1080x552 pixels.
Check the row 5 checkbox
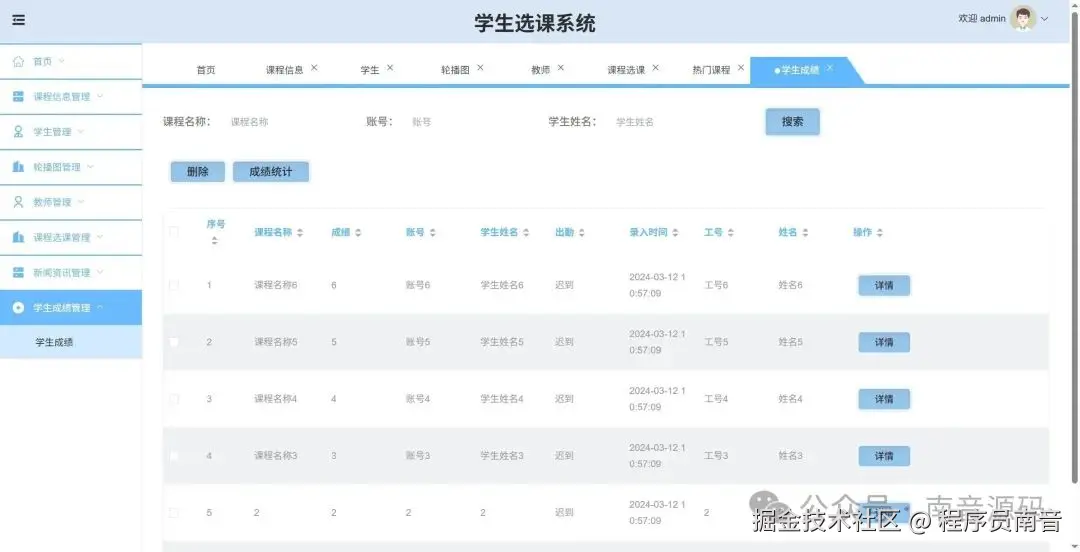(174, 513)
